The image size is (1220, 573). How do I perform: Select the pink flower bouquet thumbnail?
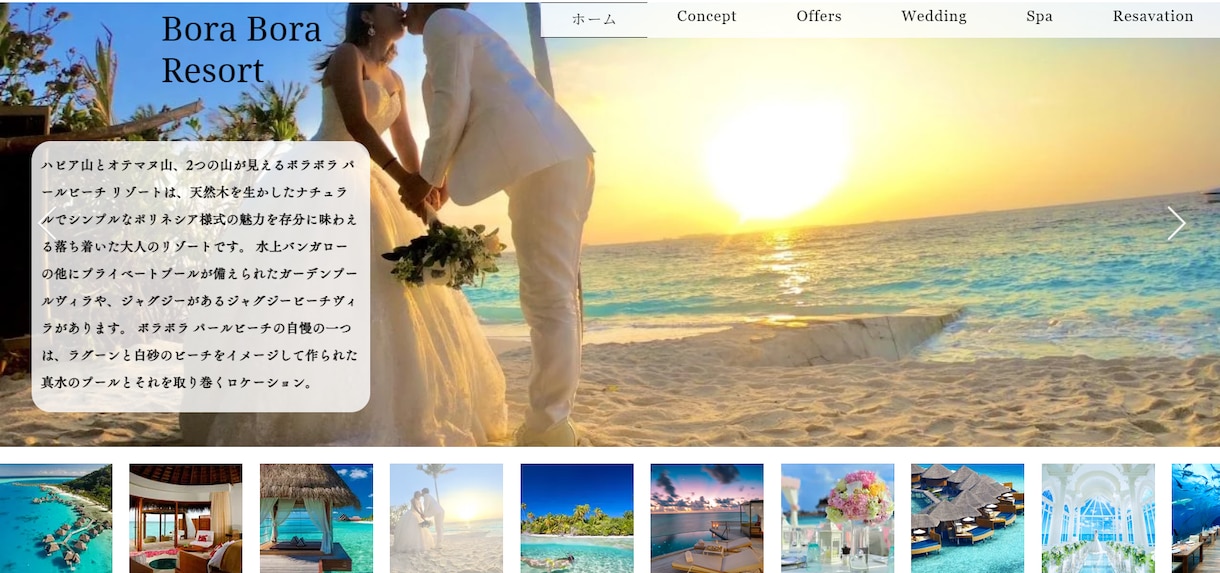[x=838, y=518]
